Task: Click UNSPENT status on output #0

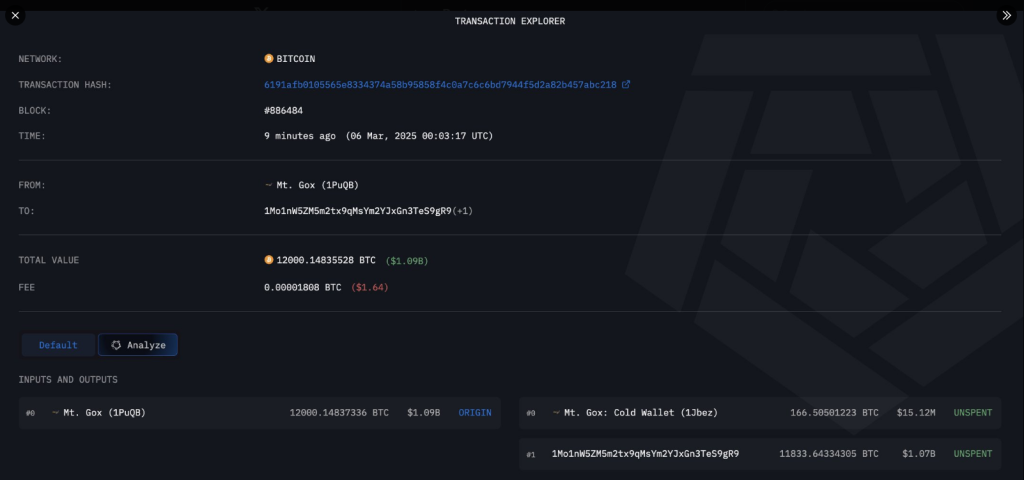Action: tap(972, 412)
